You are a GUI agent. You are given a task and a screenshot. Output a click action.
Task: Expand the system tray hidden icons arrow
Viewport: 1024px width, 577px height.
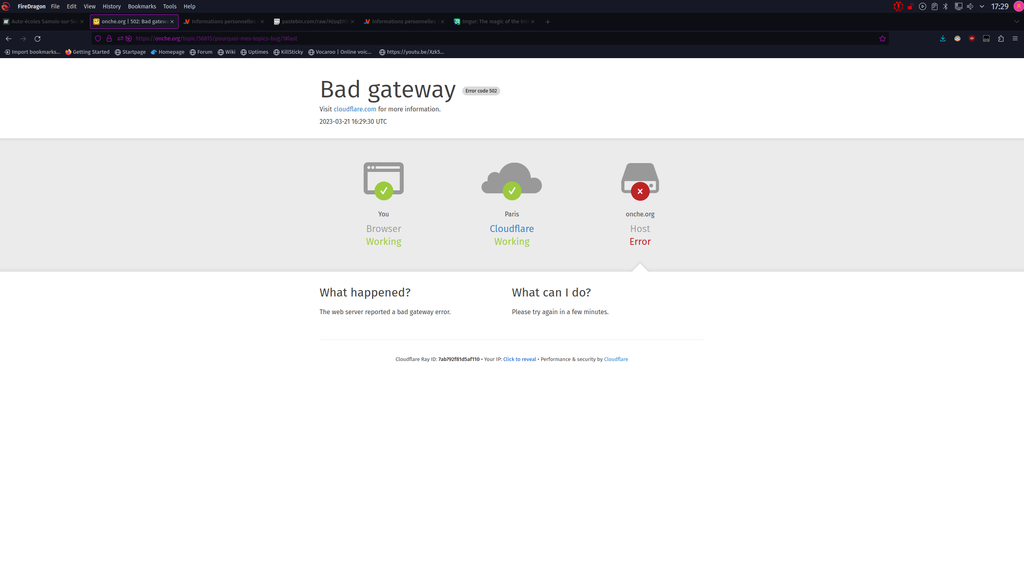tap(982, 7)
